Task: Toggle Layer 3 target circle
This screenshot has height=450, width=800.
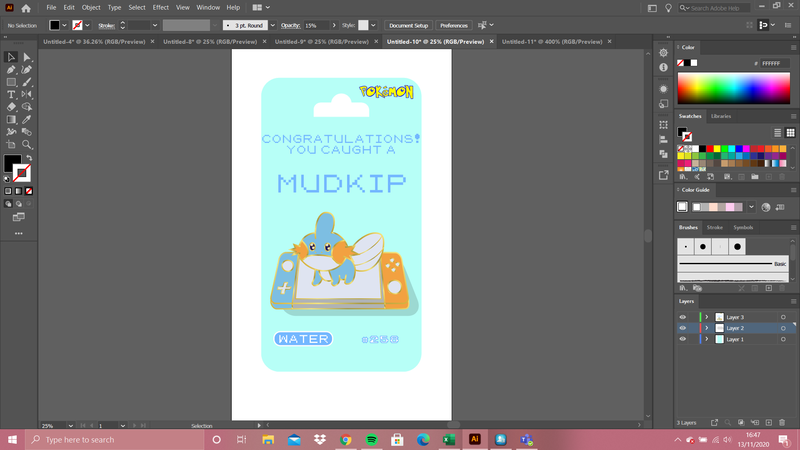Action: 783,317
